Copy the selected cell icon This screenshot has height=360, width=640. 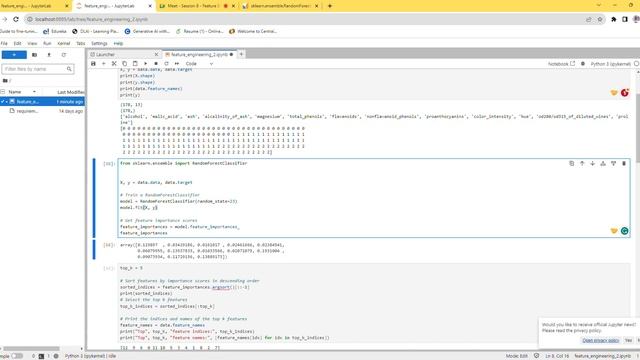point(124,64)
